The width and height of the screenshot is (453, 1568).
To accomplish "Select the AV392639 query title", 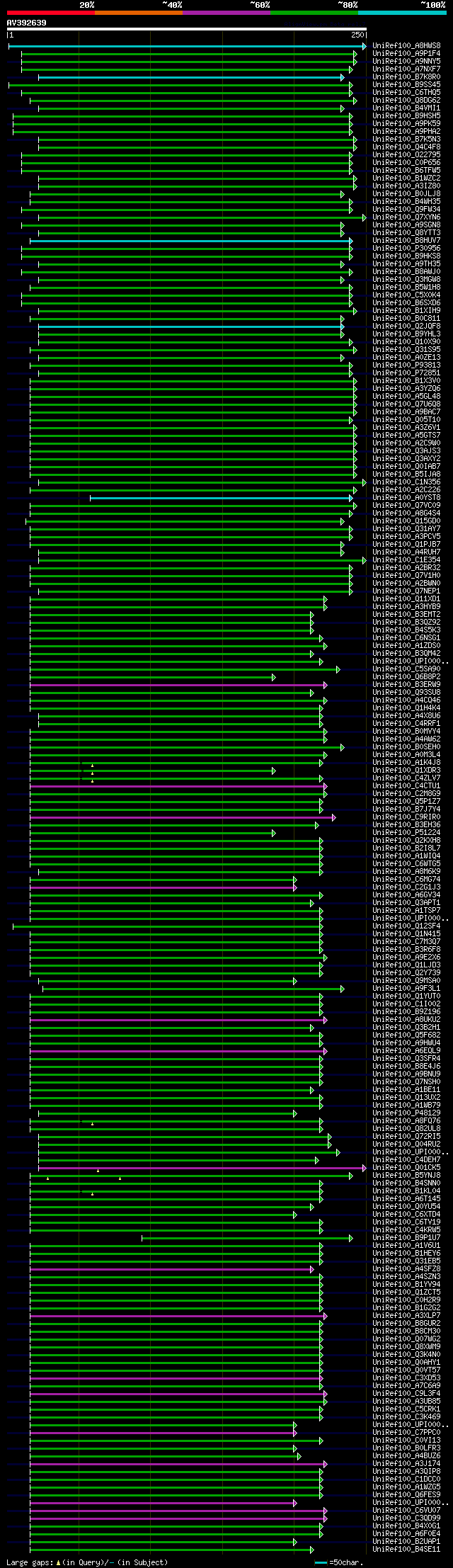I will point(26,23).
